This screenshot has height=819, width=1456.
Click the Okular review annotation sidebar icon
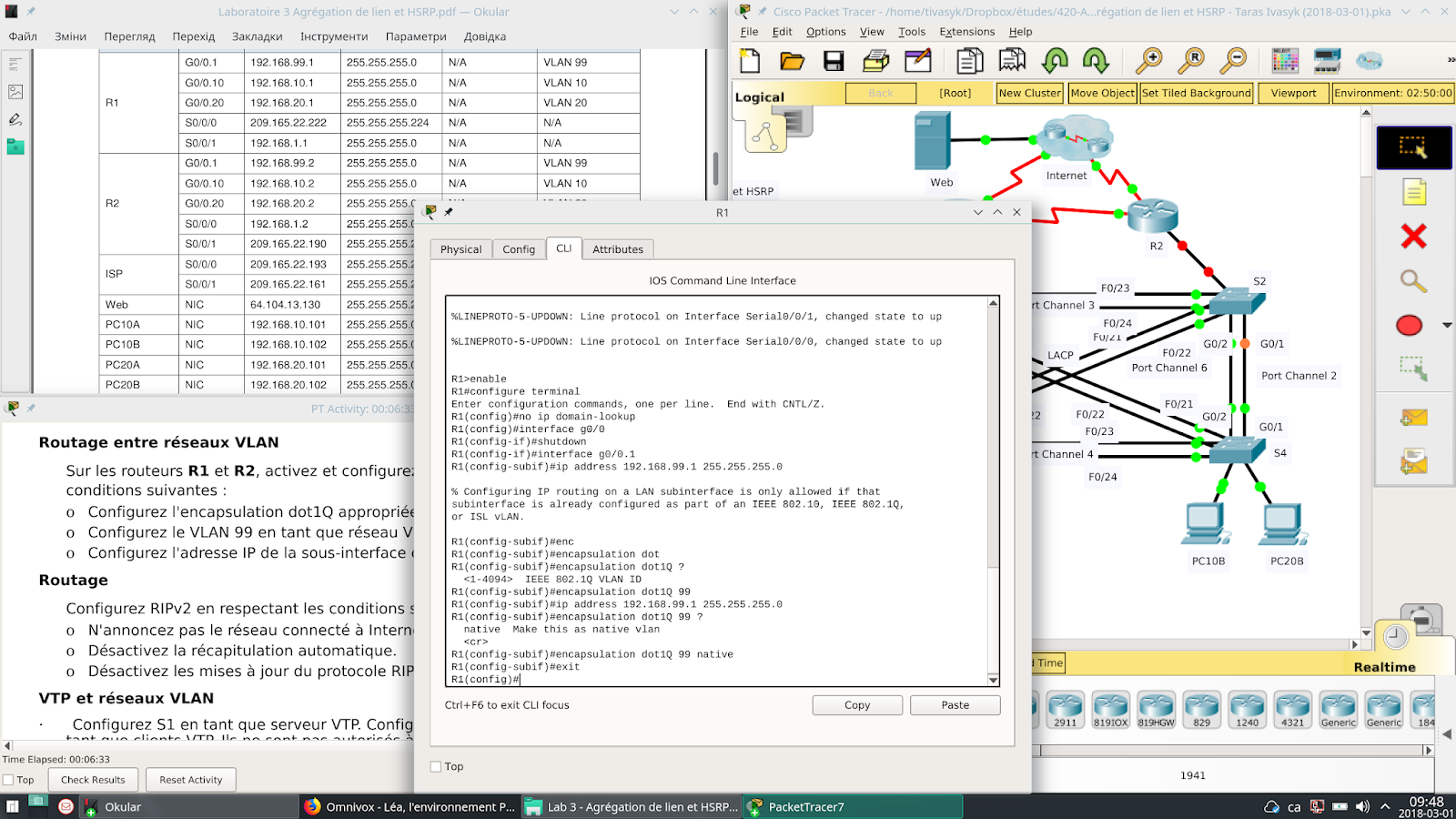point(15,119)
